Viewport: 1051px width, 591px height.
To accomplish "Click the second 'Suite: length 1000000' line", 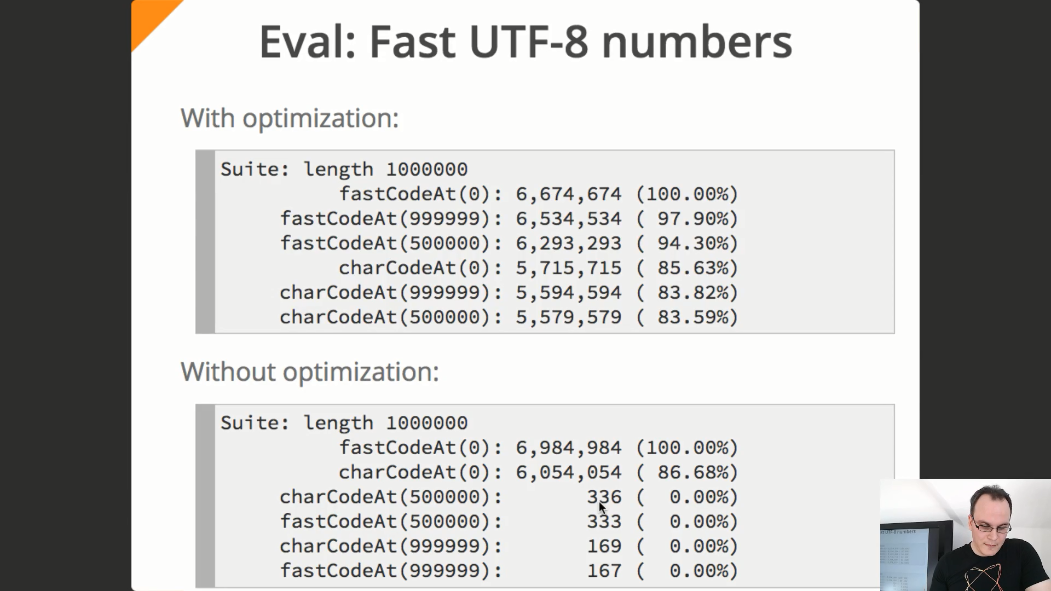I will (344, 423).
